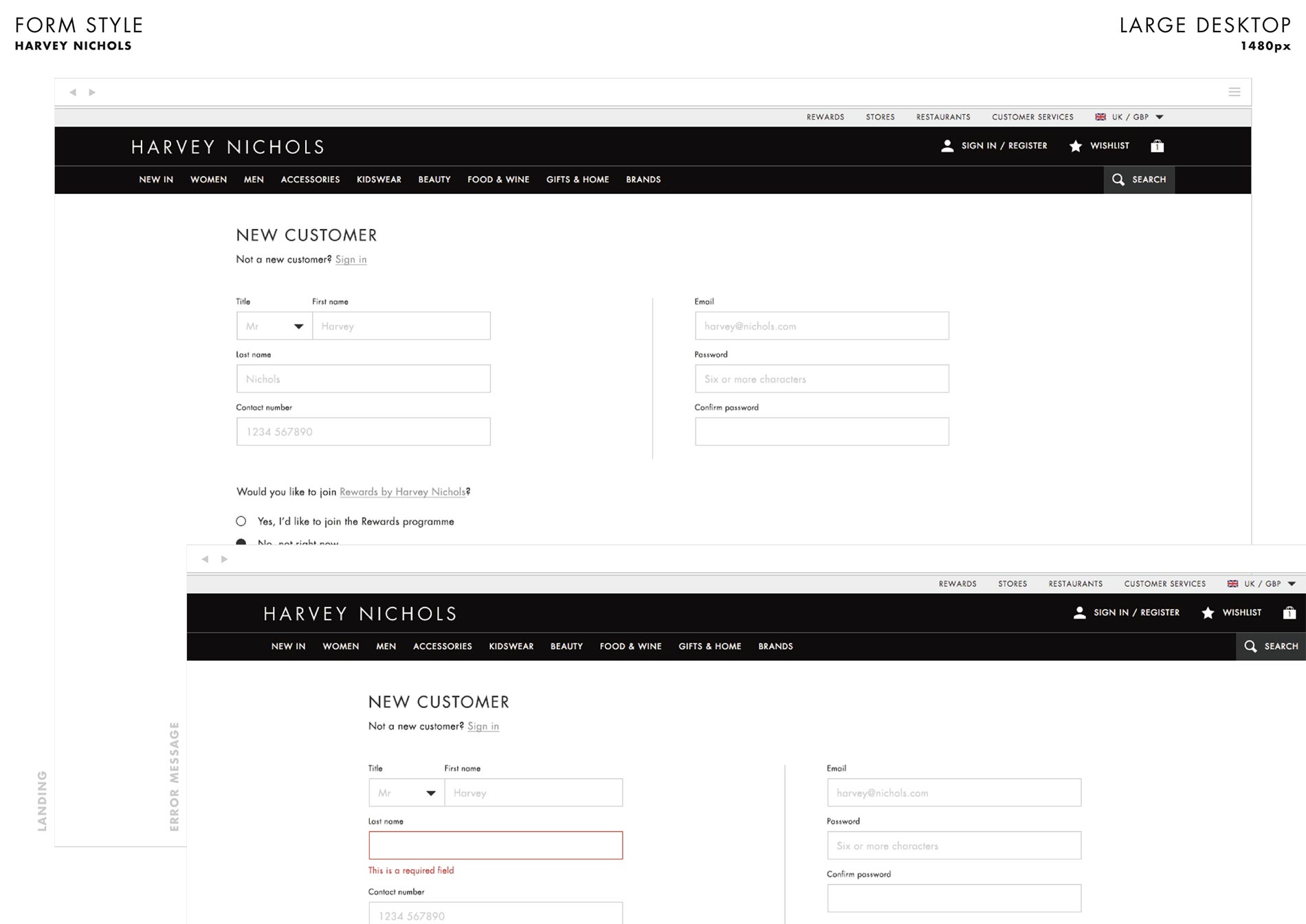This screenshot has height=924, width=1306.
Task: Open GIFTS & HOME menu on landing page
Action: [x=577, y=179]
